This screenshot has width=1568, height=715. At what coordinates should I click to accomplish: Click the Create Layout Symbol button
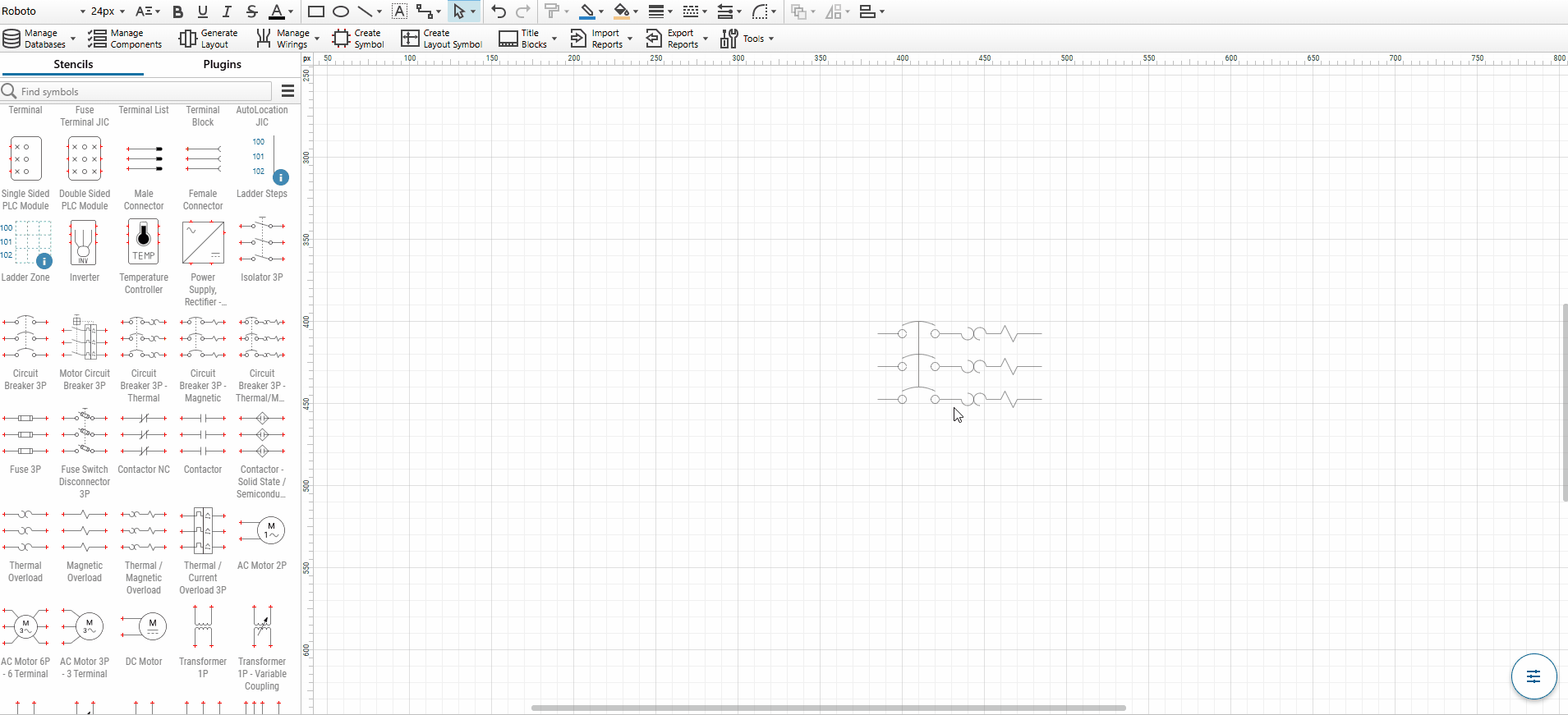pos(441,39)
